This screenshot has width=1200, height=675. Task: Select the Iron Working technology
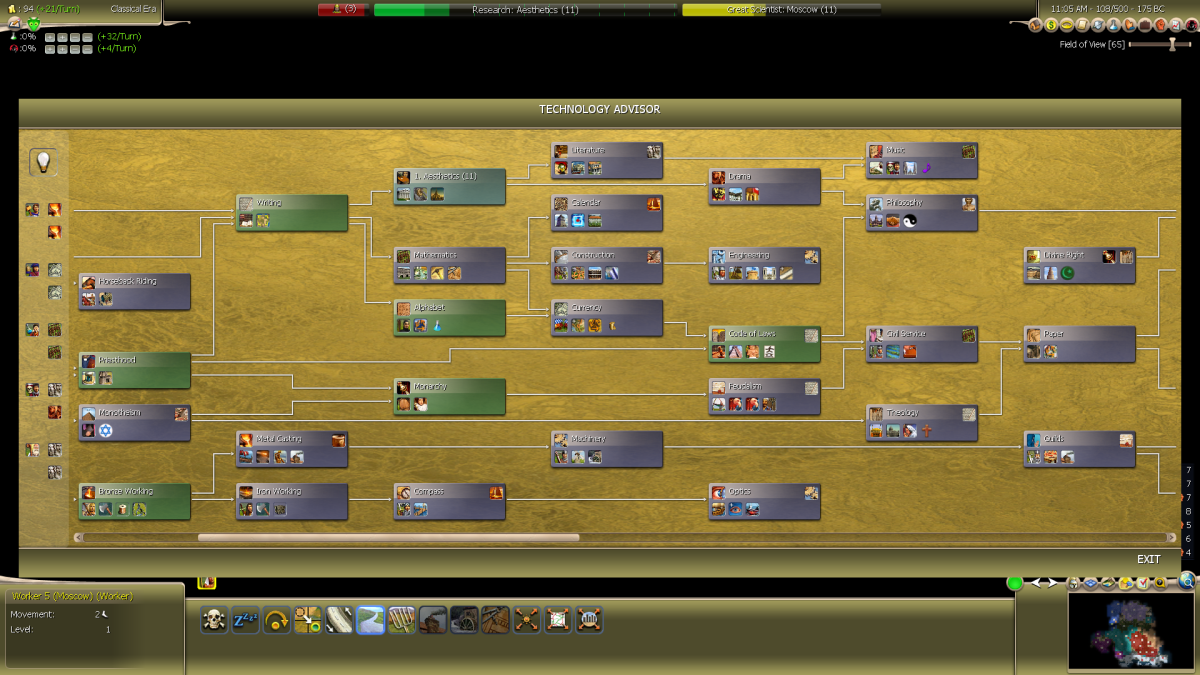tap(292, 502)
